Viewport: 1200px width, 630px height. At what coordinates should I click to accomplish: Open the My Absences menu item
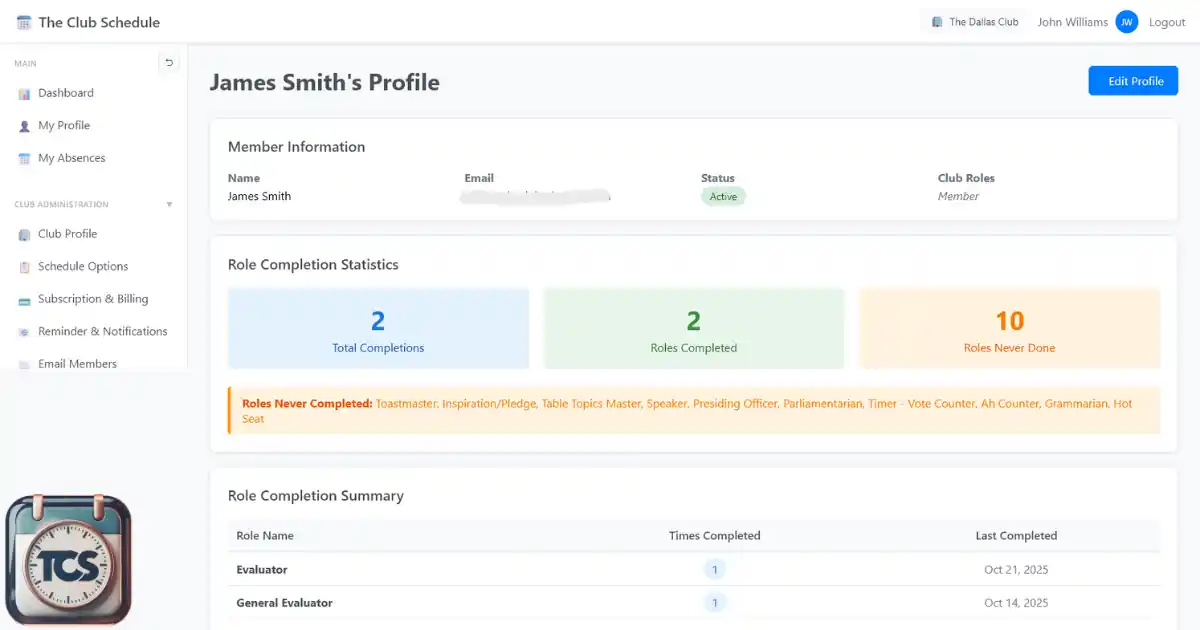[x=71, y=158]
